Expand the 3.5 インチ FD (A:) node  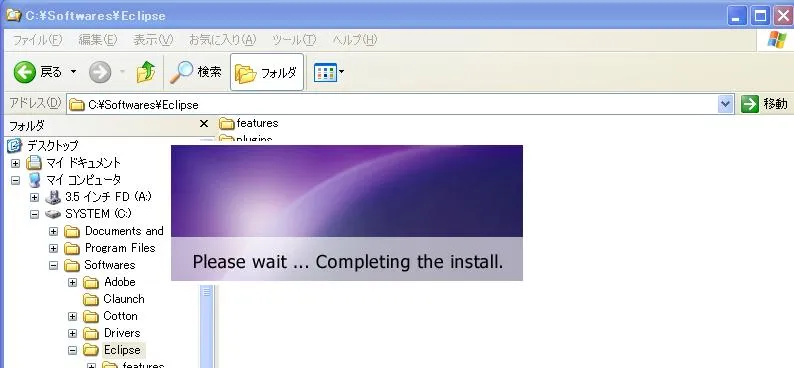point(34,197)
